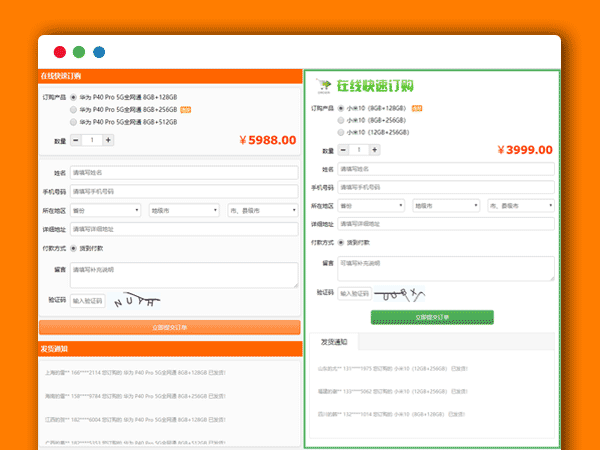Switch to the 发货通知 tab in green form
600x450 pixels.
tap(334, 342)
